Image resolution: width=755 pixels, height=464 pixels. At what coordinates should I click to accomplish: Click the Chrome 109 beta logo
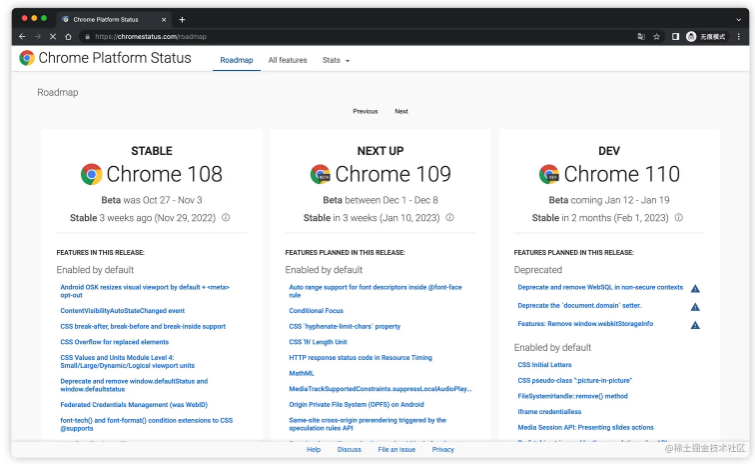click(x=320, y=174)
